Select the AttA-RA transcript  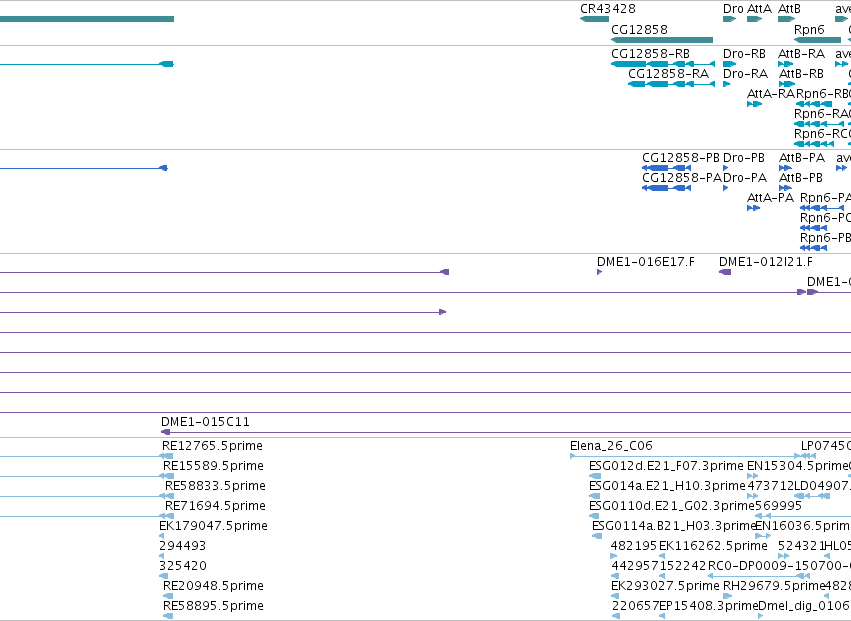[754, 104]
